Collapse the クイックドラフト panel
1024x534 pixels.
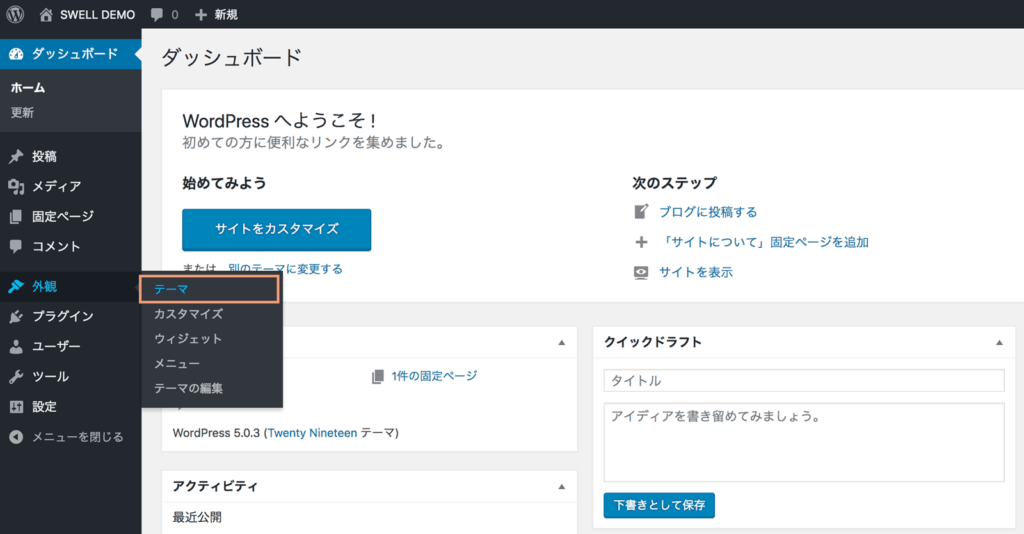coord(999,343)
